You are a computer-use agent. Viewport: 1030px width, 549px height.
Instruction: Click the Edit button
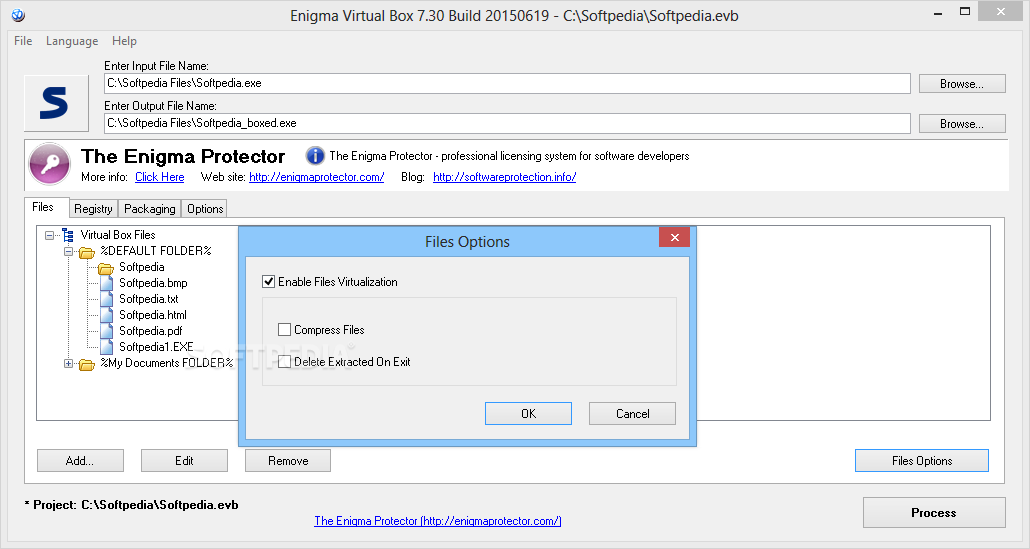click(x=184, y=461)
